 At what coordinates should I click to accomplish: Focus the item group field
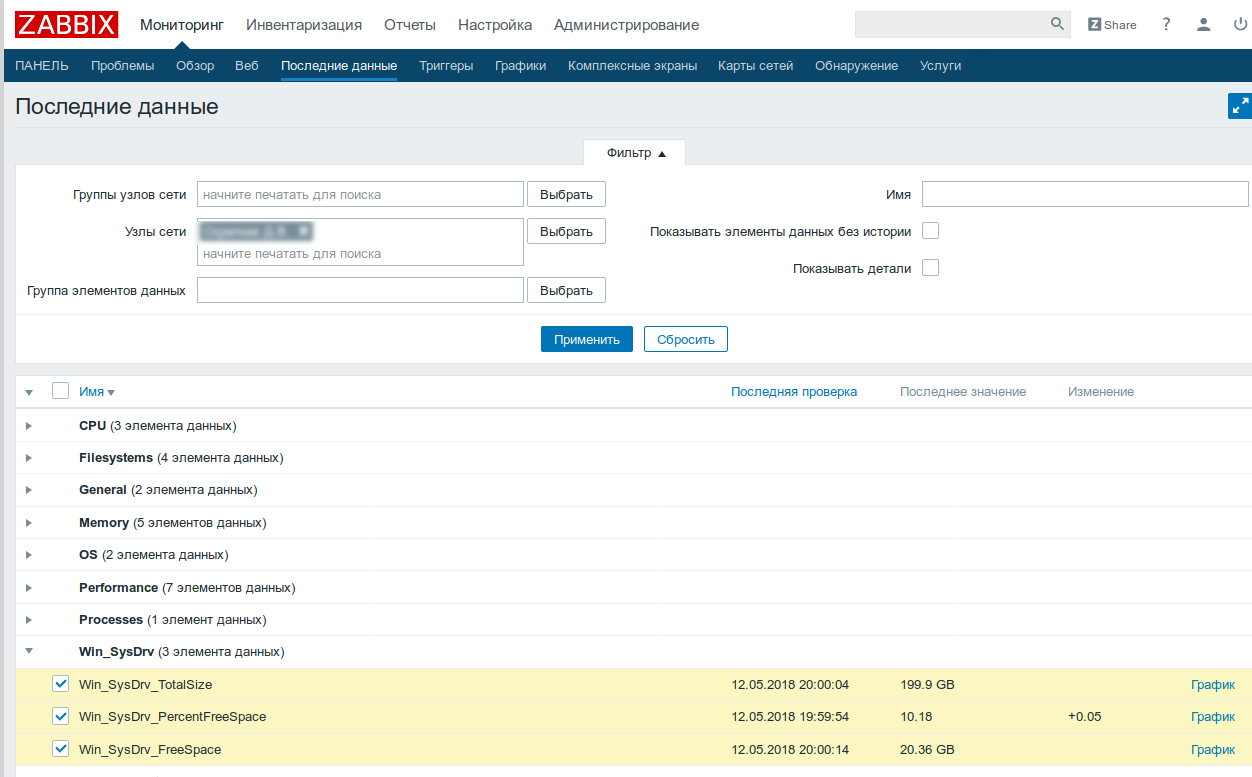click(x=361, y=290)
